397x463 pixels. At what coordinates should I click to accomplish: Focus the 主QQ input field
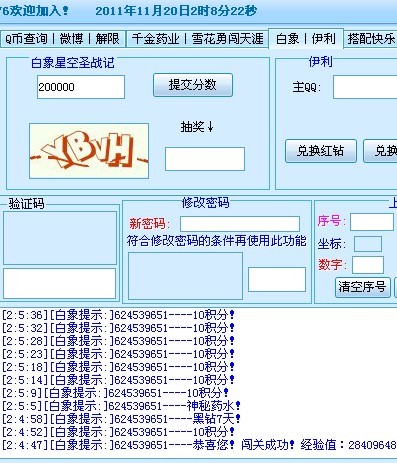tap(365, 87)
